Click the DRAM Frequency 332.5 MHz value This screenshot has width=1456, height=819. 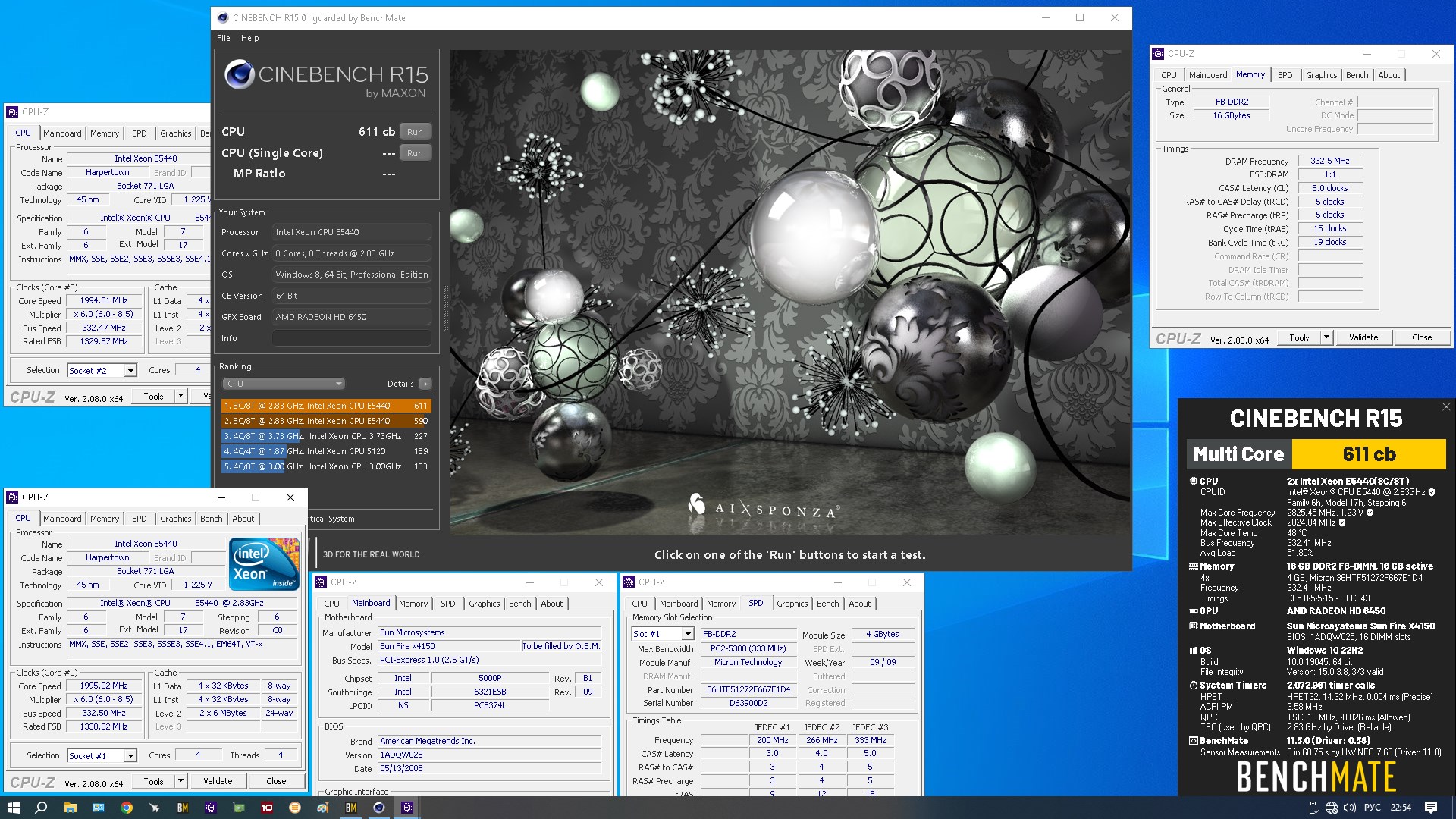pyautogui.click(x=1330, y=161)
